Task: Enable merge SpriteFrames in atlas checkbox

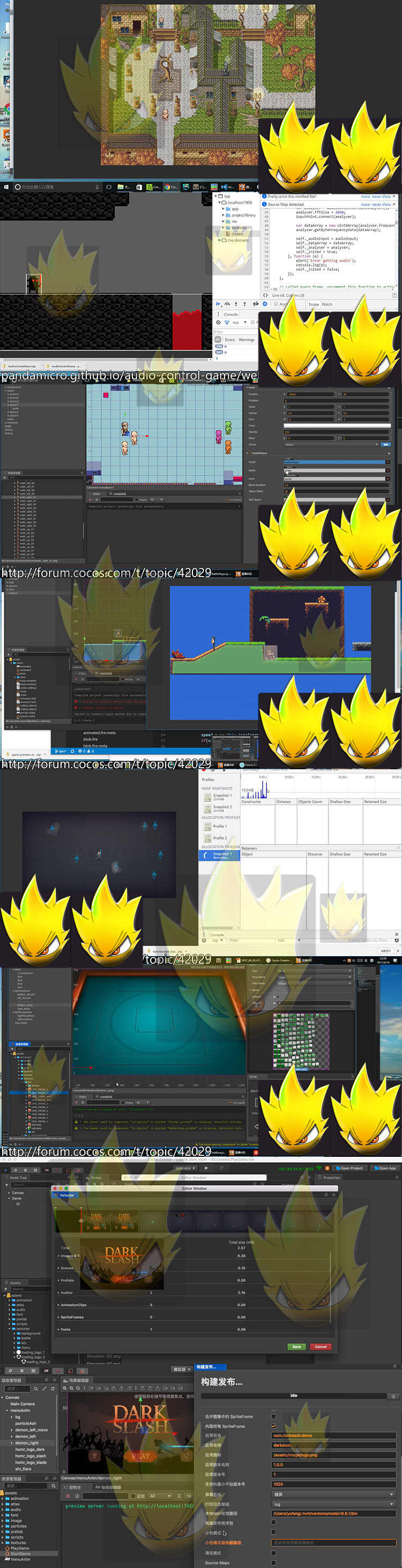Action: pos(273,1416)
